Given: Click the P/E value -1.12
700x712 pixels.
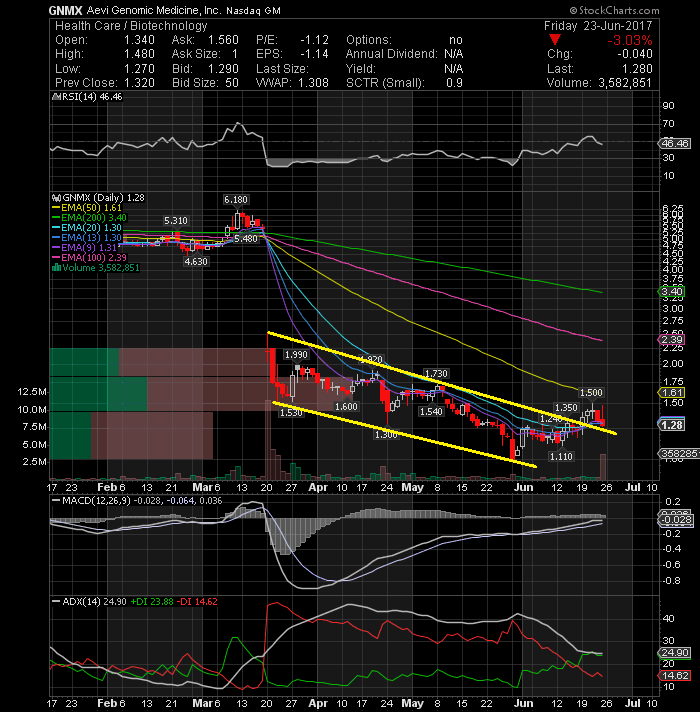Looking at the screenshot, I should point(314,40).
